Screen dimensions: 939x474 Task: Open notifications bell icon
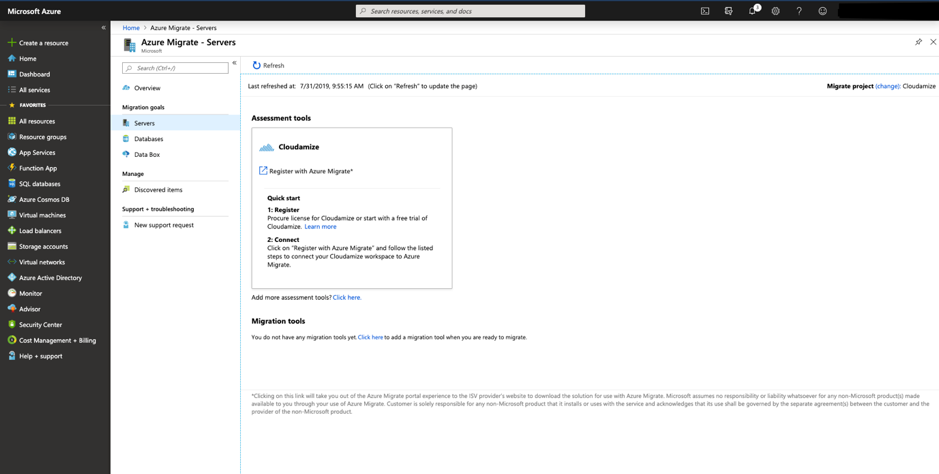(753, 11)
